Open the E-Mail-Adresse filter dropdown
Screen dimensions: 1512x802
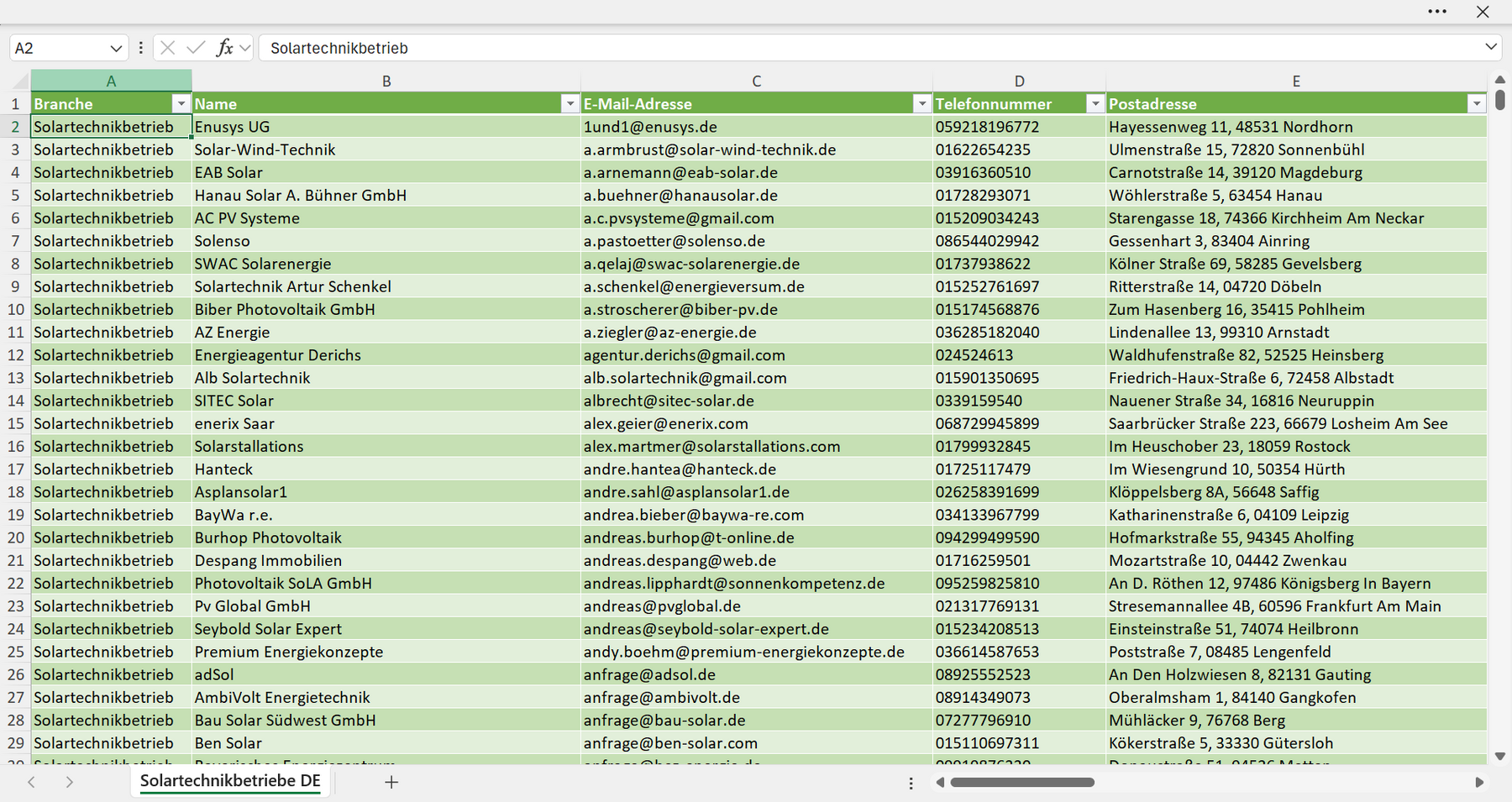tap(921, 103)
